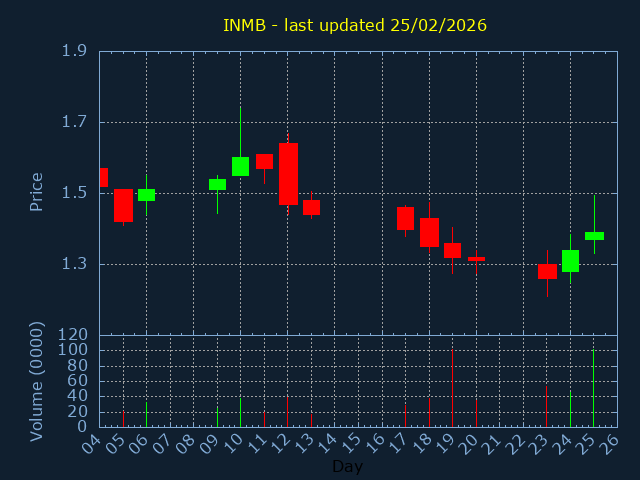
Task: Click the tall red volume bar on day 19
Action: pyautogui.click(x=452, y=388)
